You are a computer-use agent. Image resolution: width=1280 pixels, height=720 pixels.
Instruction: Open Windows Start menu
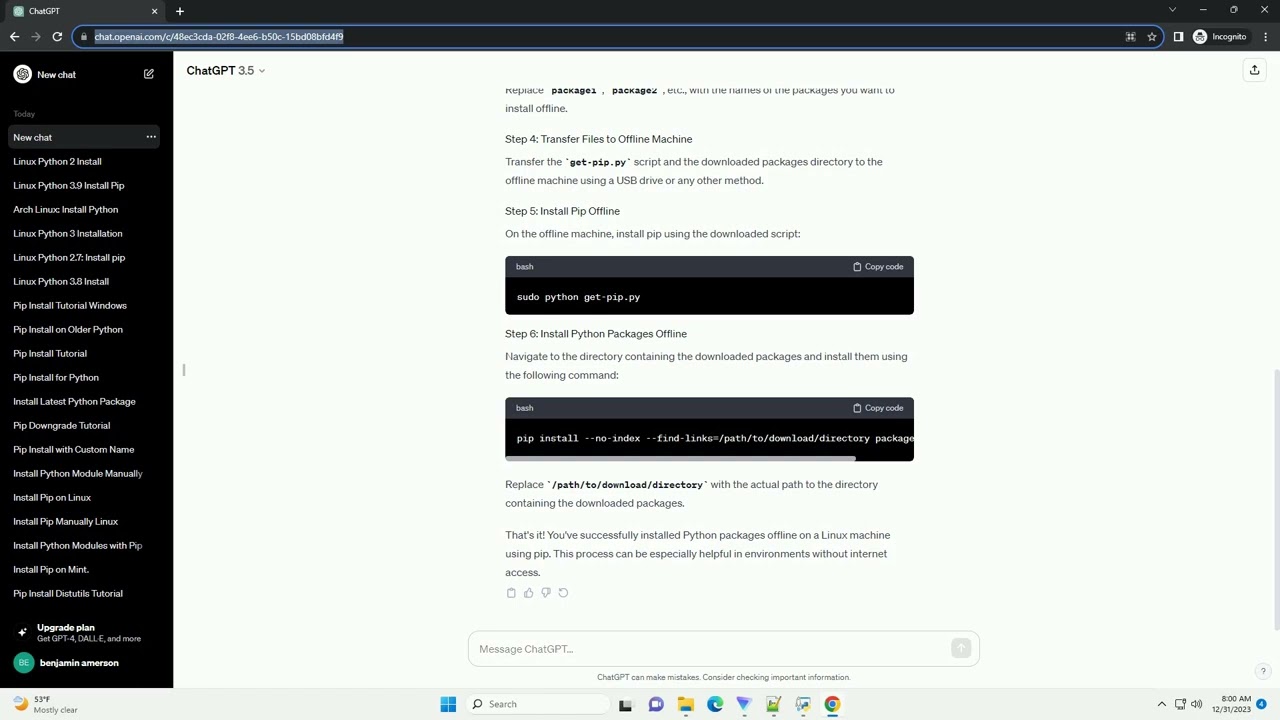448,704
